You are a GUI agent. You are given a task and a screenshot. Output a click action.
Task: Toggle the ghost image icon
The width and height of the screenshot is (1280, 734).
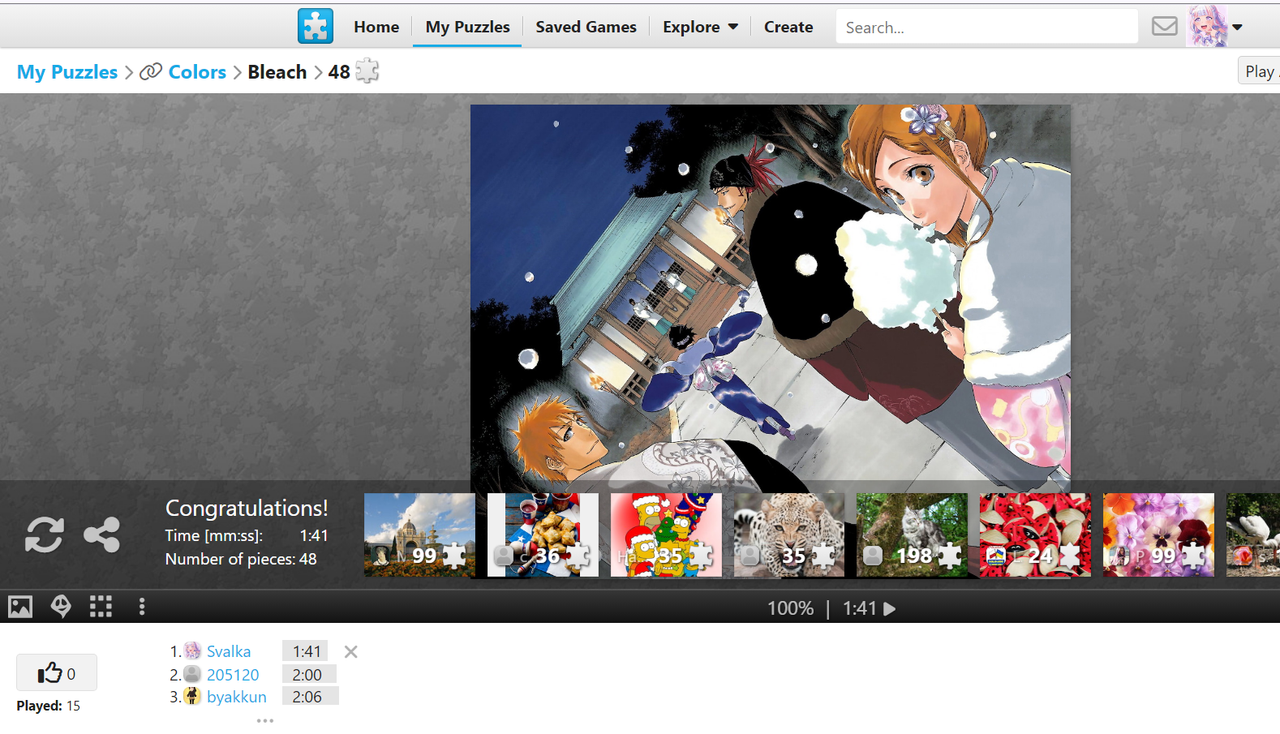click(x=61, y=606)
